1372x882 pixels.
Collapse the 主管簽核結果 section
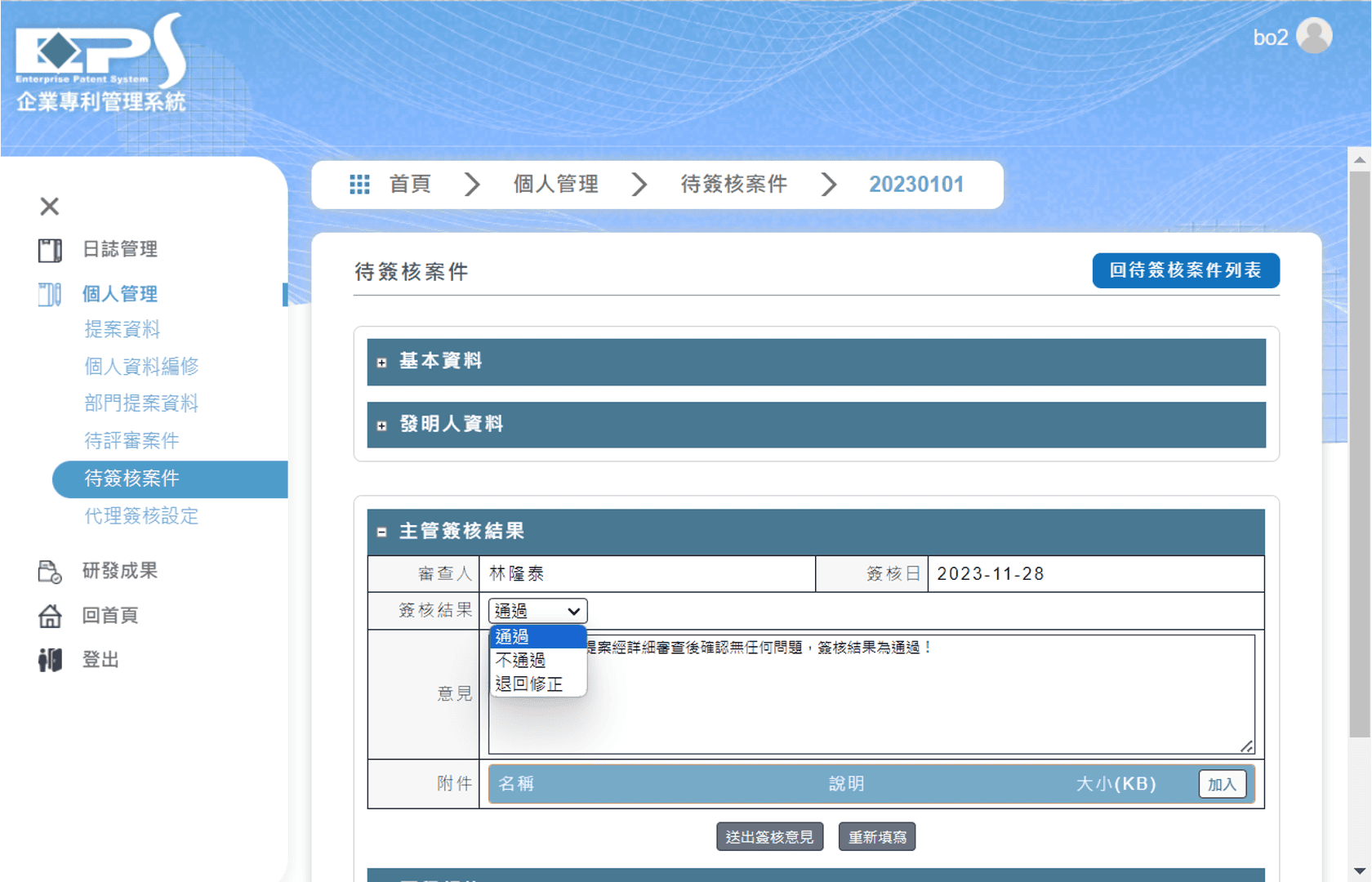coord(381,532)
